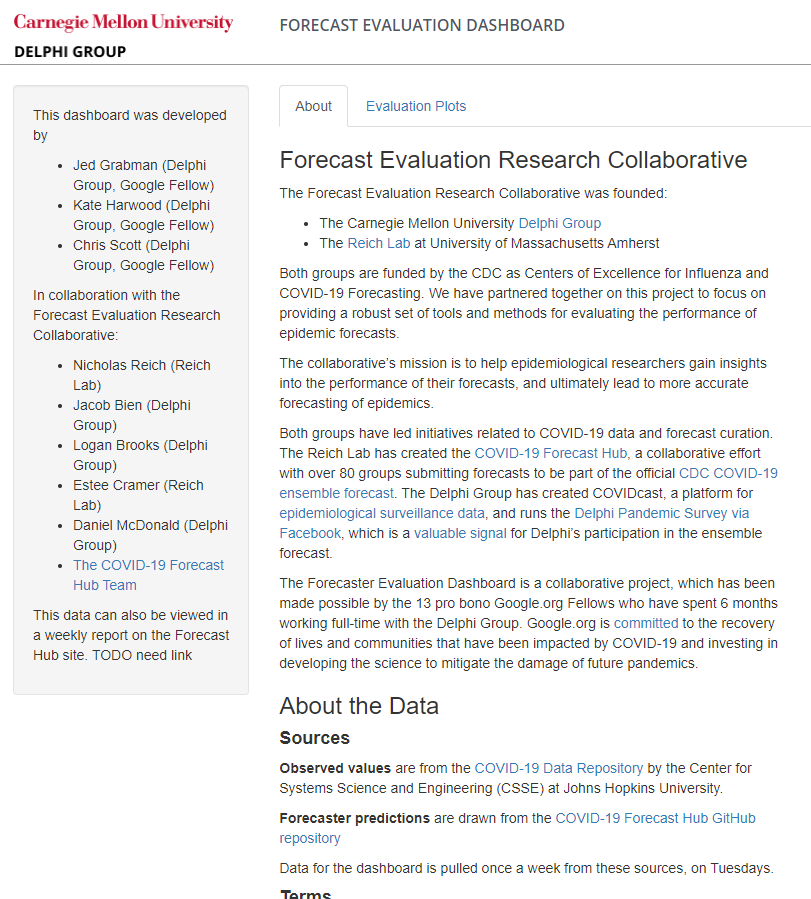The image size is (811, 899).
Task: Click the DELPHI GROUP header text
Action: pyautogui.click(x=70, y=52)
